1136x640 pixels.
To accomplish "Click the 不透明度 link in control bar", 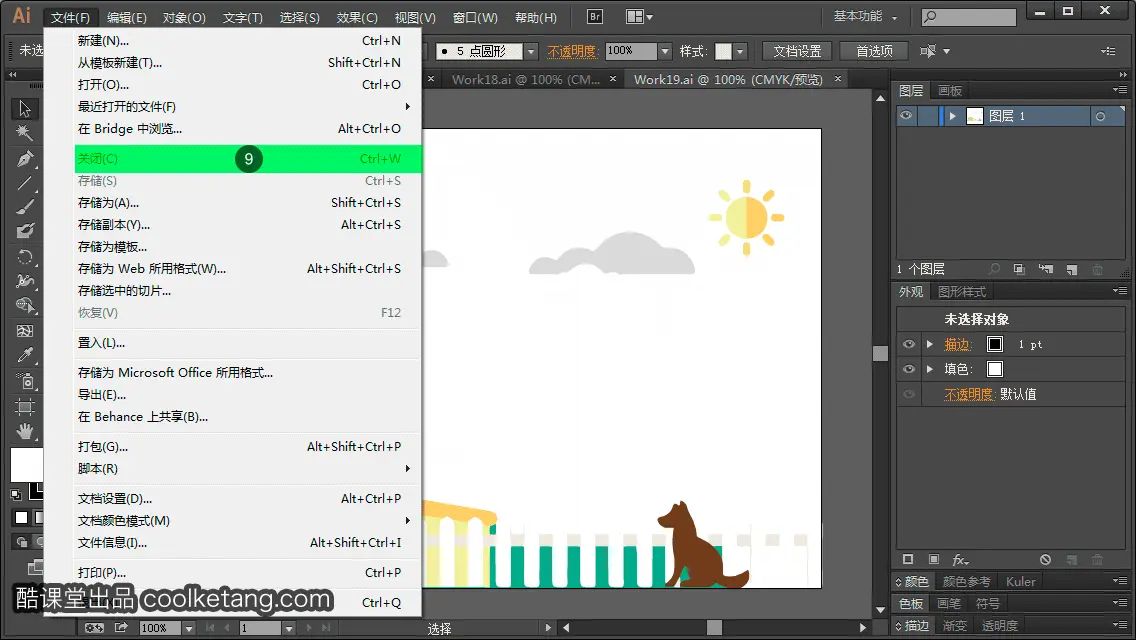I will 572,51.
